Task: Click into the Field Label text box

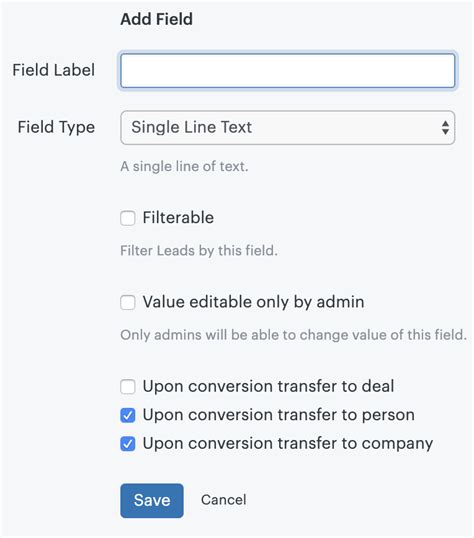Action: pos(288,70)
